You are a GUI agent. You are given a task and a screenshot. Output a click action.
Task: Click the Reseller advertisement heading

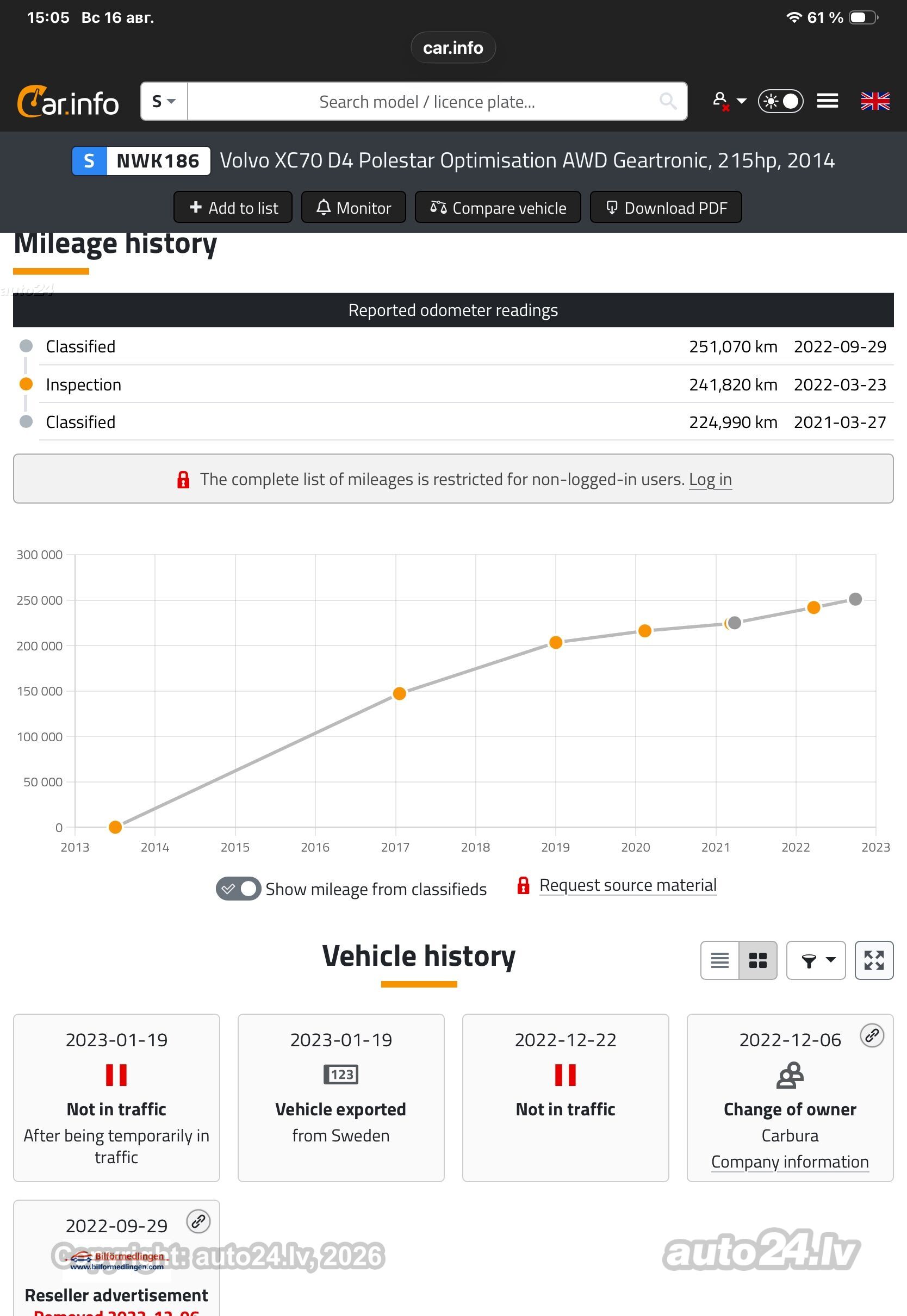[x=116, y=1295]
